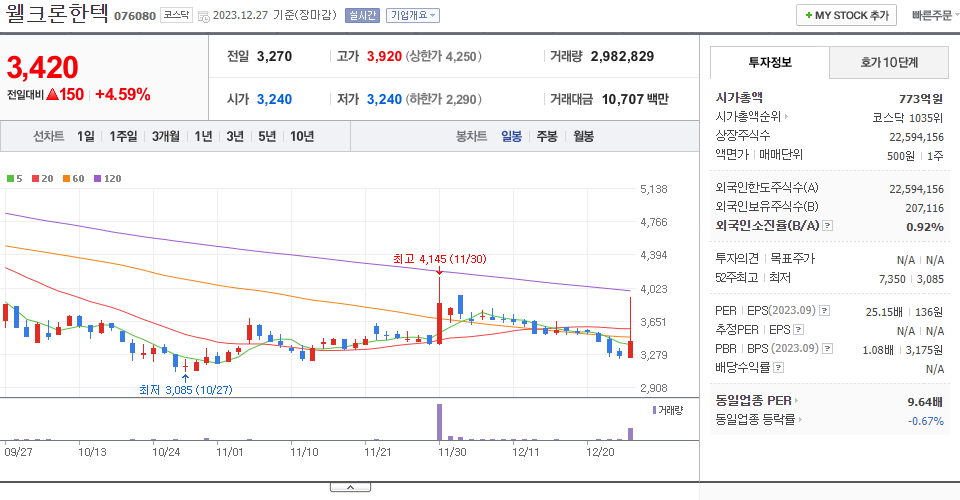960x500 pixels.
Task: Click orange 60-day moving average legend
Action: pyautogui.click(x=73, y=179)
